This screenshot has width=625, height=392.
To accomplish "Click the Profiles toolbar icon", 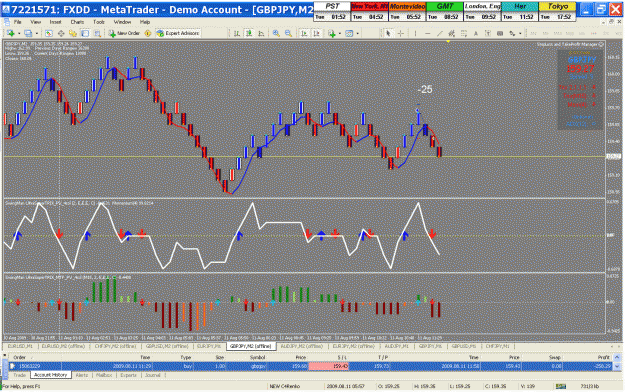I will [28, 33].
